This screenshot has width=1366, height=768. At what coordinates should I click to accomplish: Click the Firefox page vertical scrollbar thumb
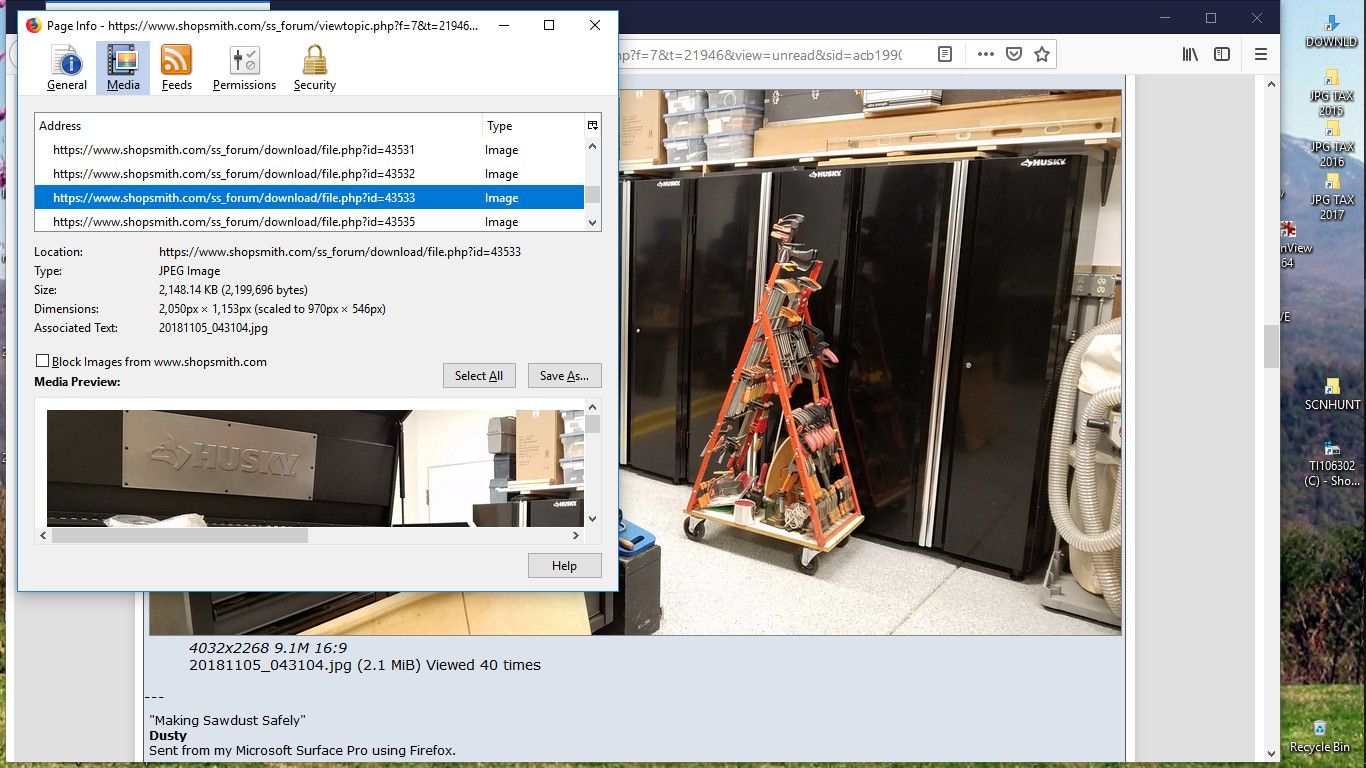tap(1271, 347)
